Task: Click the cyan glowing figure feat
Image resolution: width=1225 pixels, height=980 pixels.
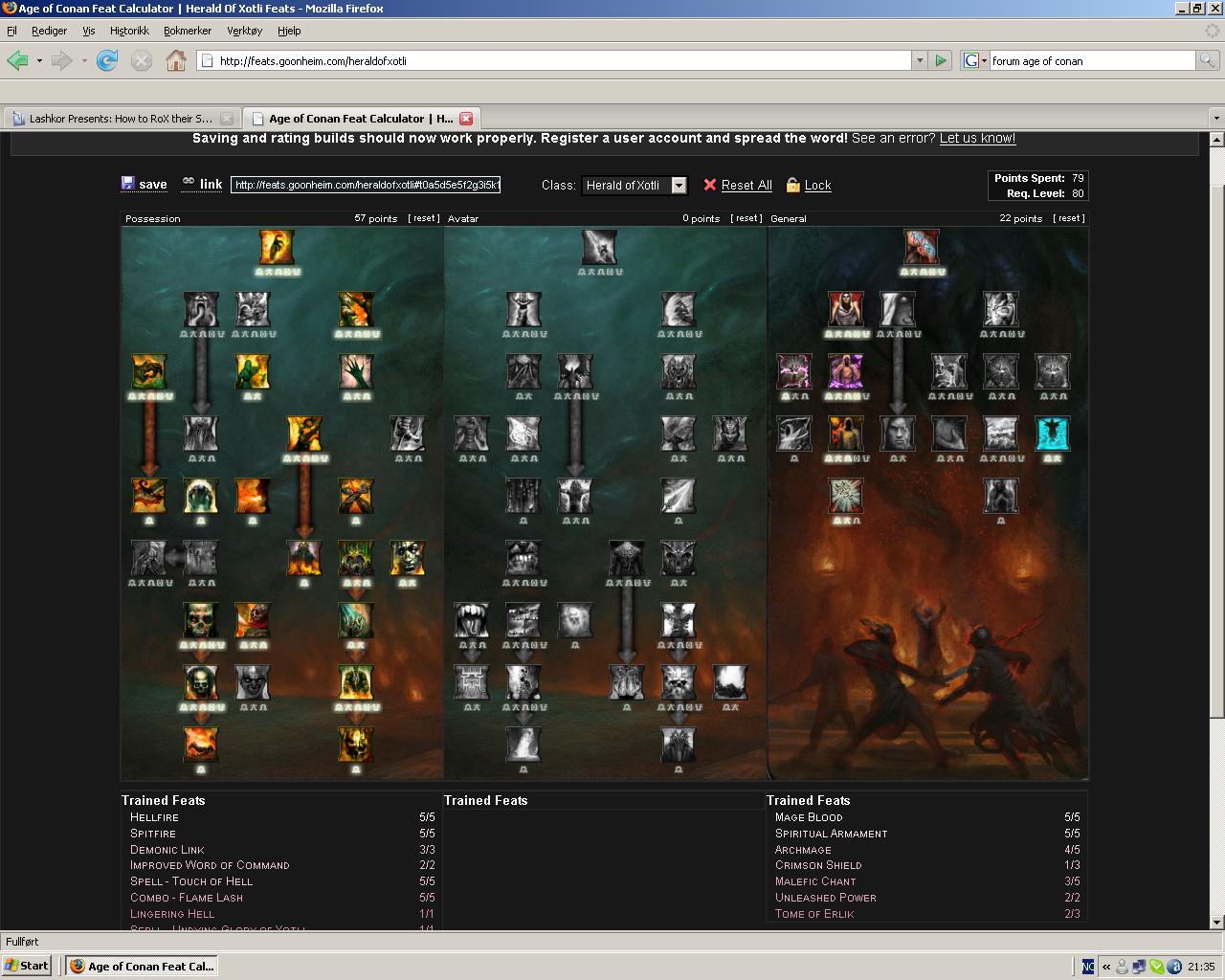Action: pyautogui.click(x=1053, y=434)
